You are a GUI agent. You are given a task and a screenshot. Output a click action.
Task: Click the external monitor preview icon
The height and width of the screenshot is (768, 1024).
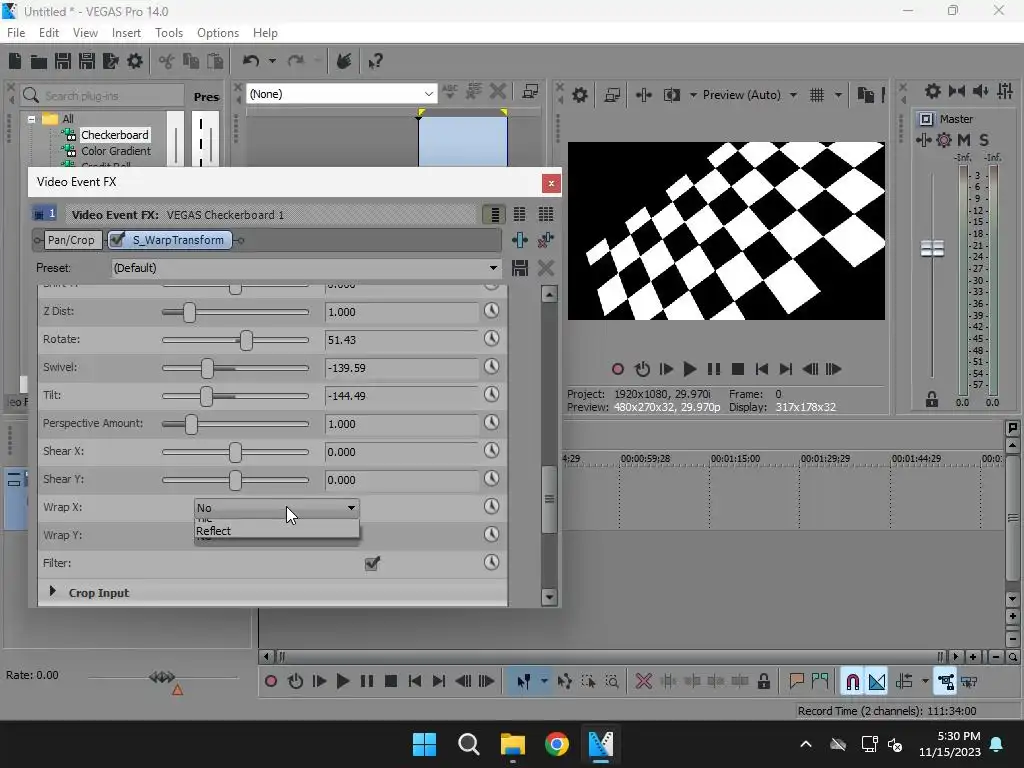[612, 95]
